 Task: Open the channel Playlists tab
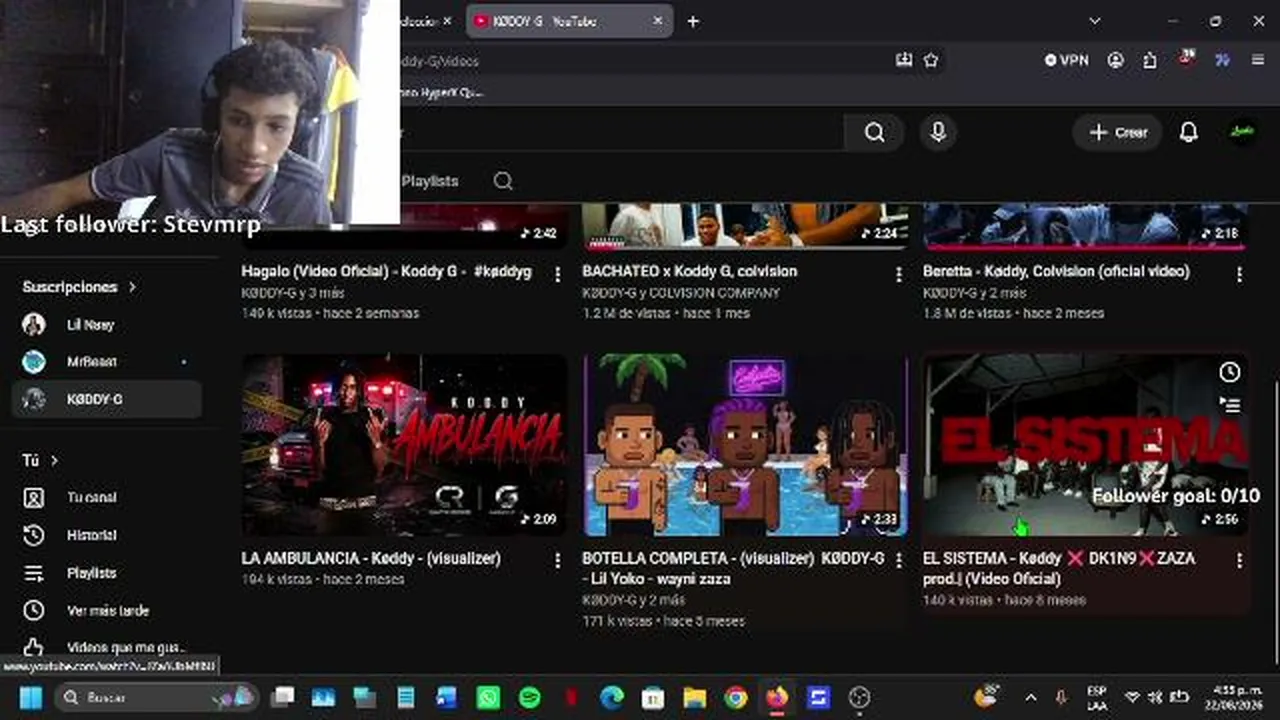coord(430,181)
